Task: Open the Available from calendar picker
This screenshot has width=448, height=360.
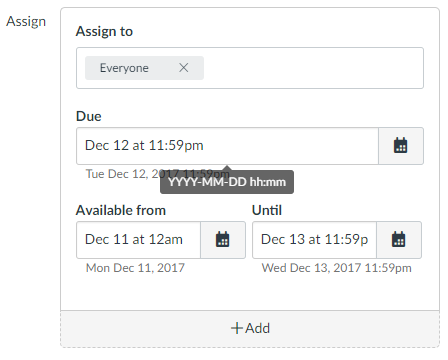Action: coord(223,240)
